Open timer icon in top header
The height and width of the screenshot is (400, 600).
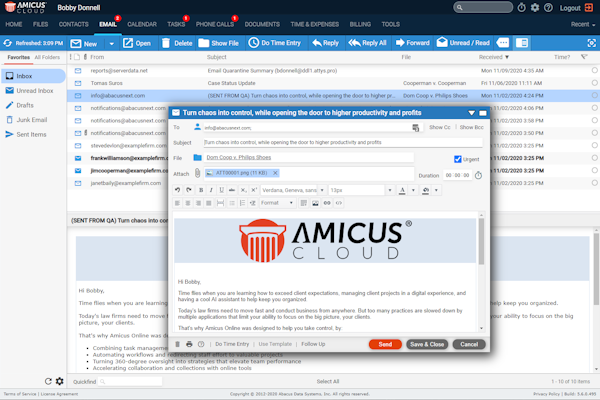tap(522, 7)
